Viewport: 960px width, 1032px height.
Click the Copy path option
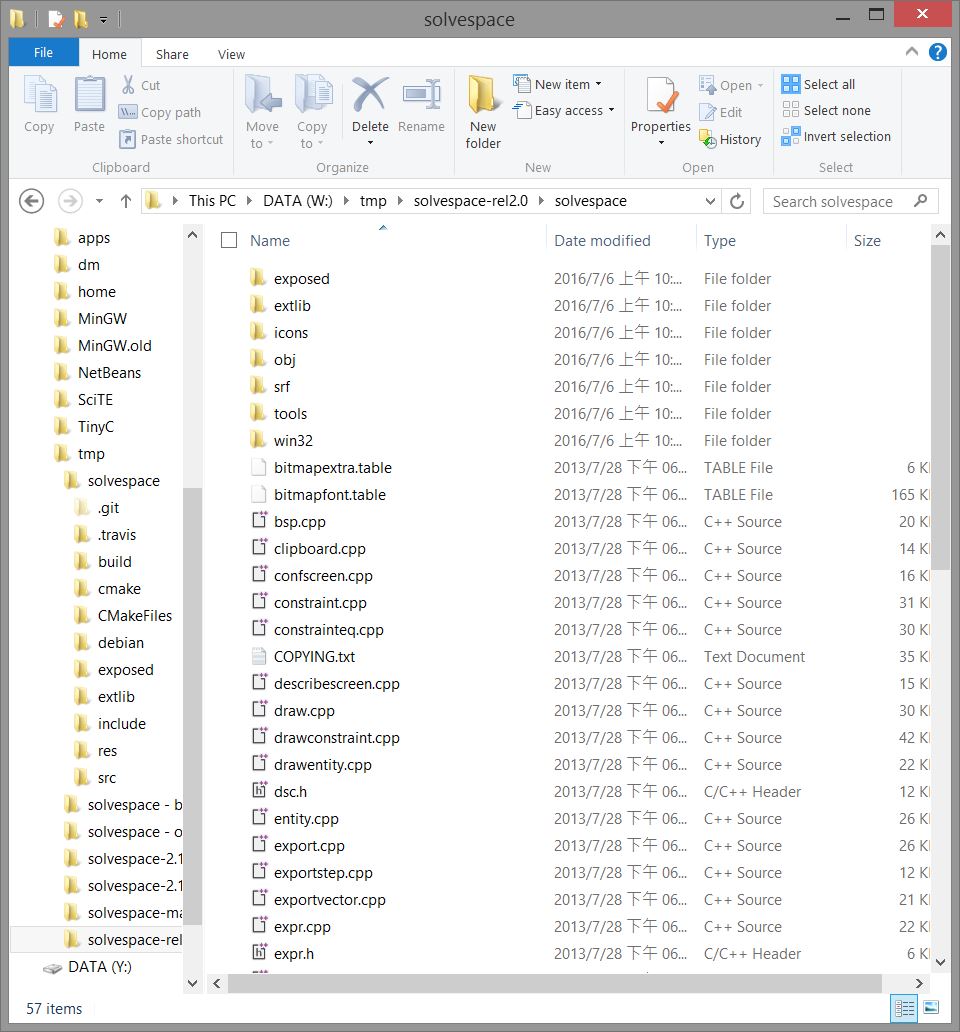160,113
